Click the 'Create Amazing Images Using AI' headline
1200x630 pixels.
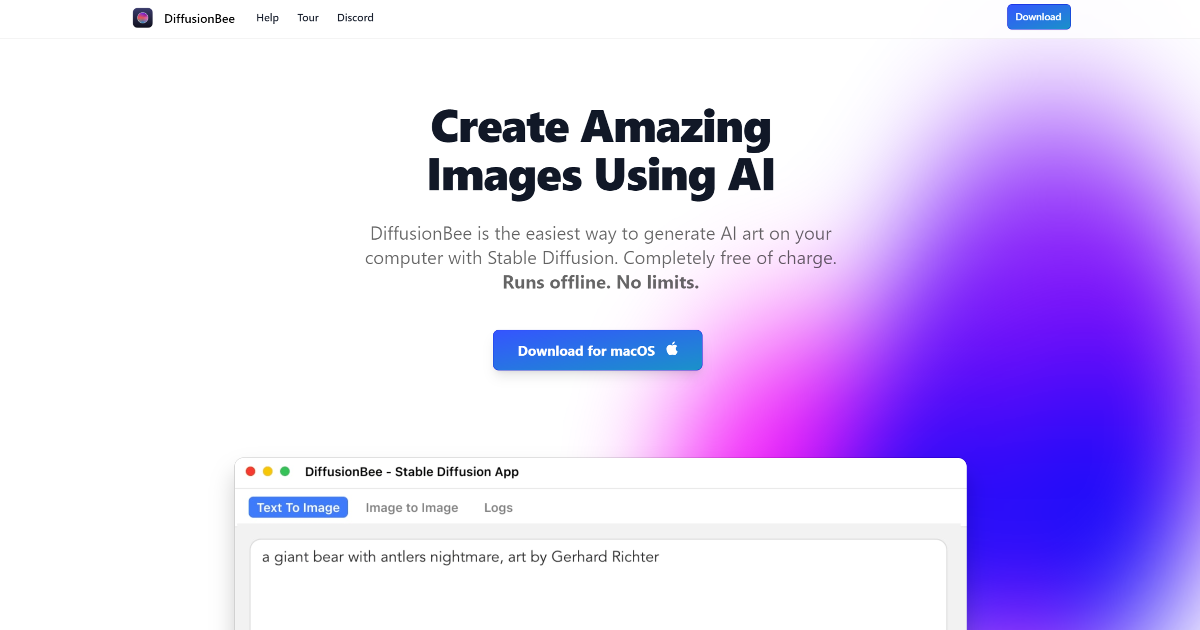click(600, 151)
